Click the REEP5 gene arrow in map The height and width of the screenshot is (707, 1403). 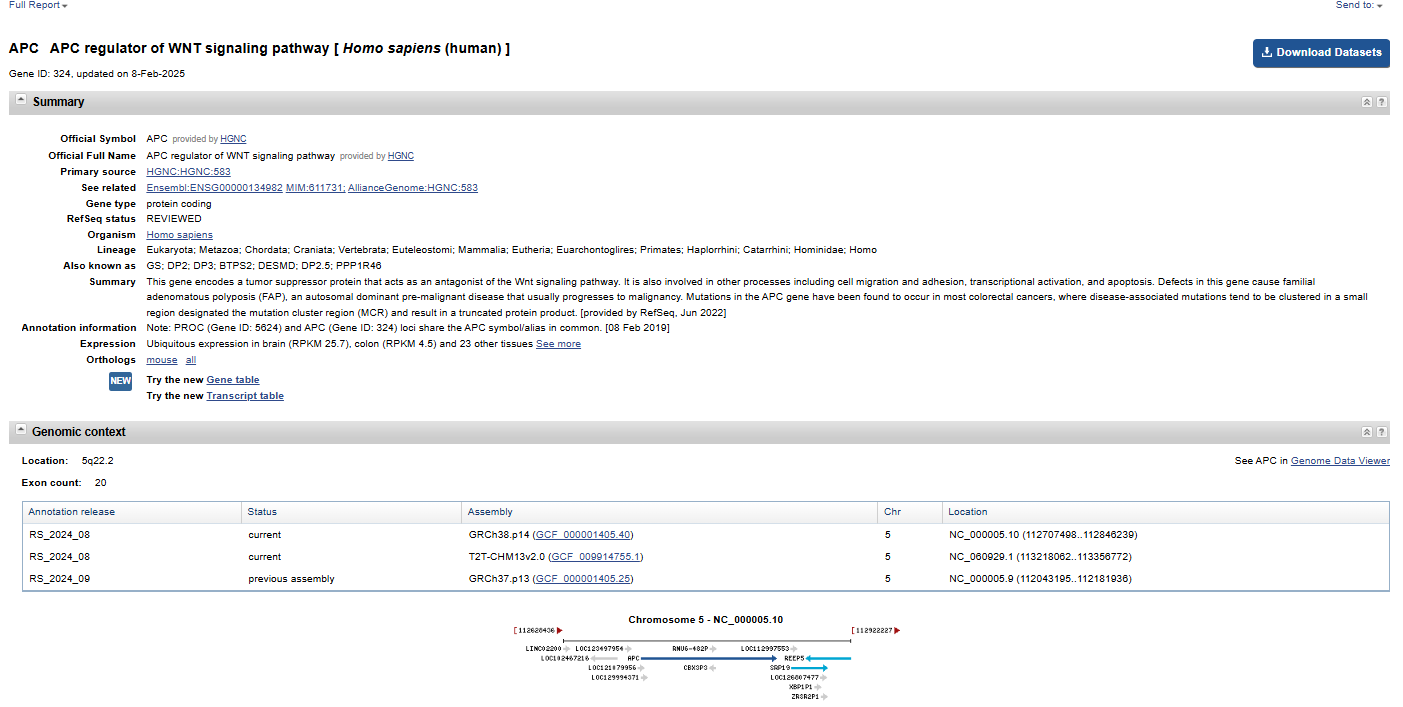(828, 658)
